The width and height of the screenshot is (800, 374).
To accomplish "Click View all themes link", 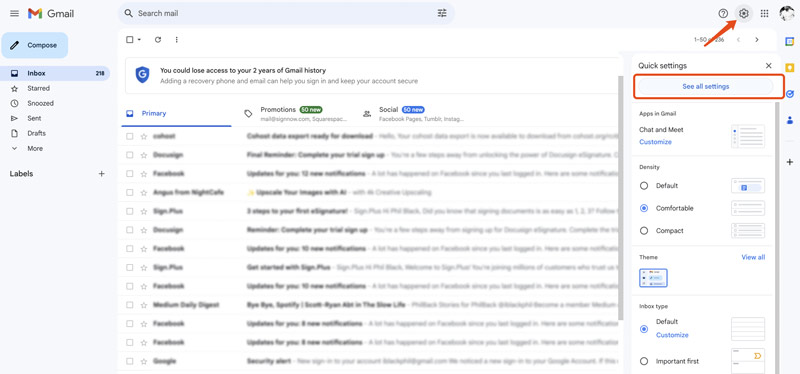I will click(753, 257).
